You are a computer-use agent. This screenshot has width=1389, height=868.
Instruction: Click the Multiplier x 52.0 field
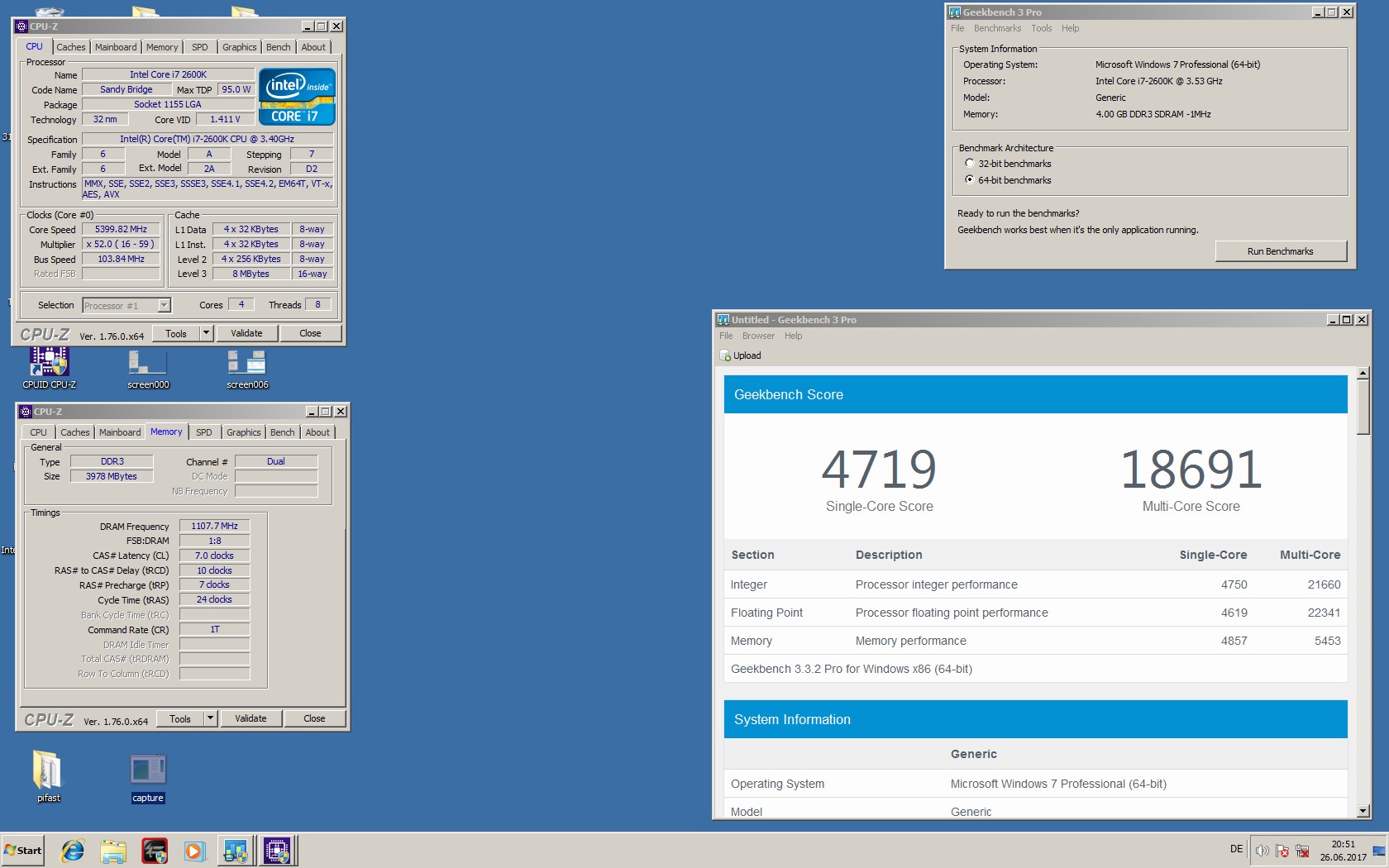click(121, 244)
